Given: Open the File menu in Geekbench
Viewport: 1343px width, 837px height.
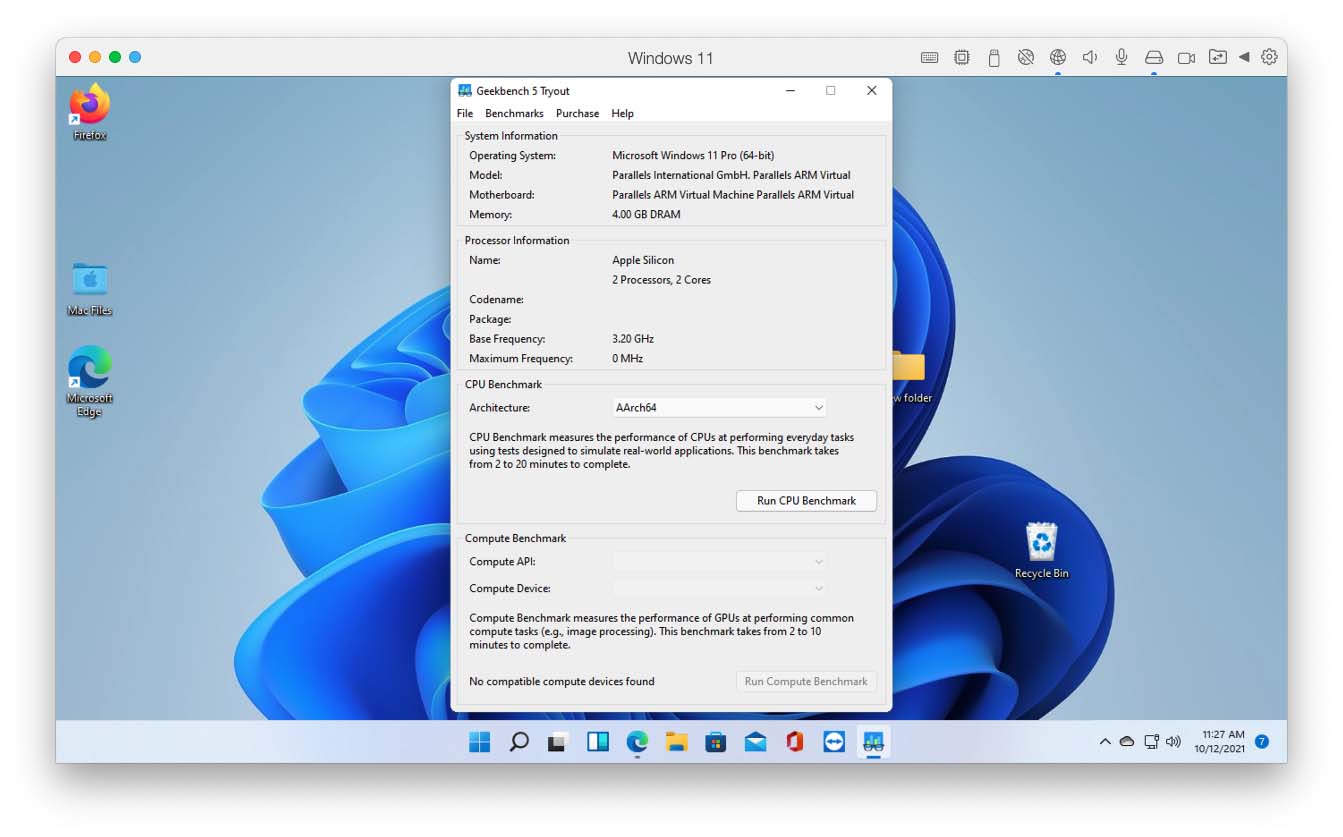Looking at the screenshot, I should 465,114.
